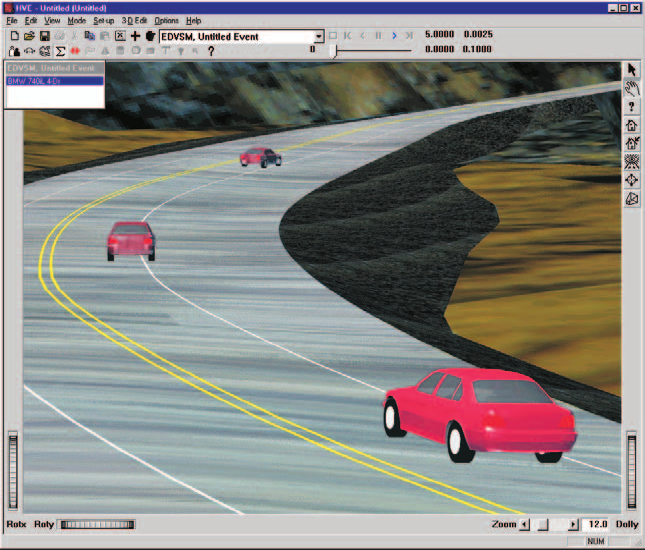This screenshot has width=645, height=550.
Task: Decrease zoom with the left arrow button
Action: point(524,524)
